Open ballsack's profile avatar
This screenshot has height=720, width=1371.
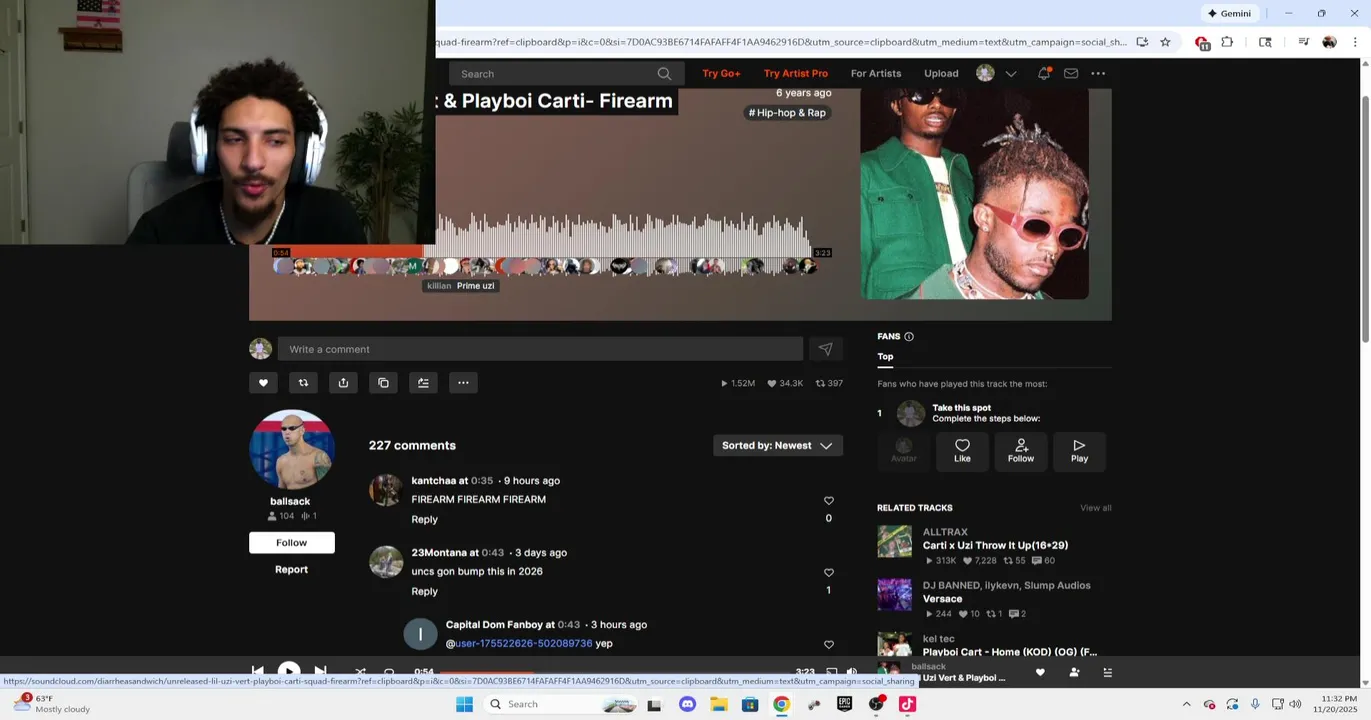click(291, 449)
